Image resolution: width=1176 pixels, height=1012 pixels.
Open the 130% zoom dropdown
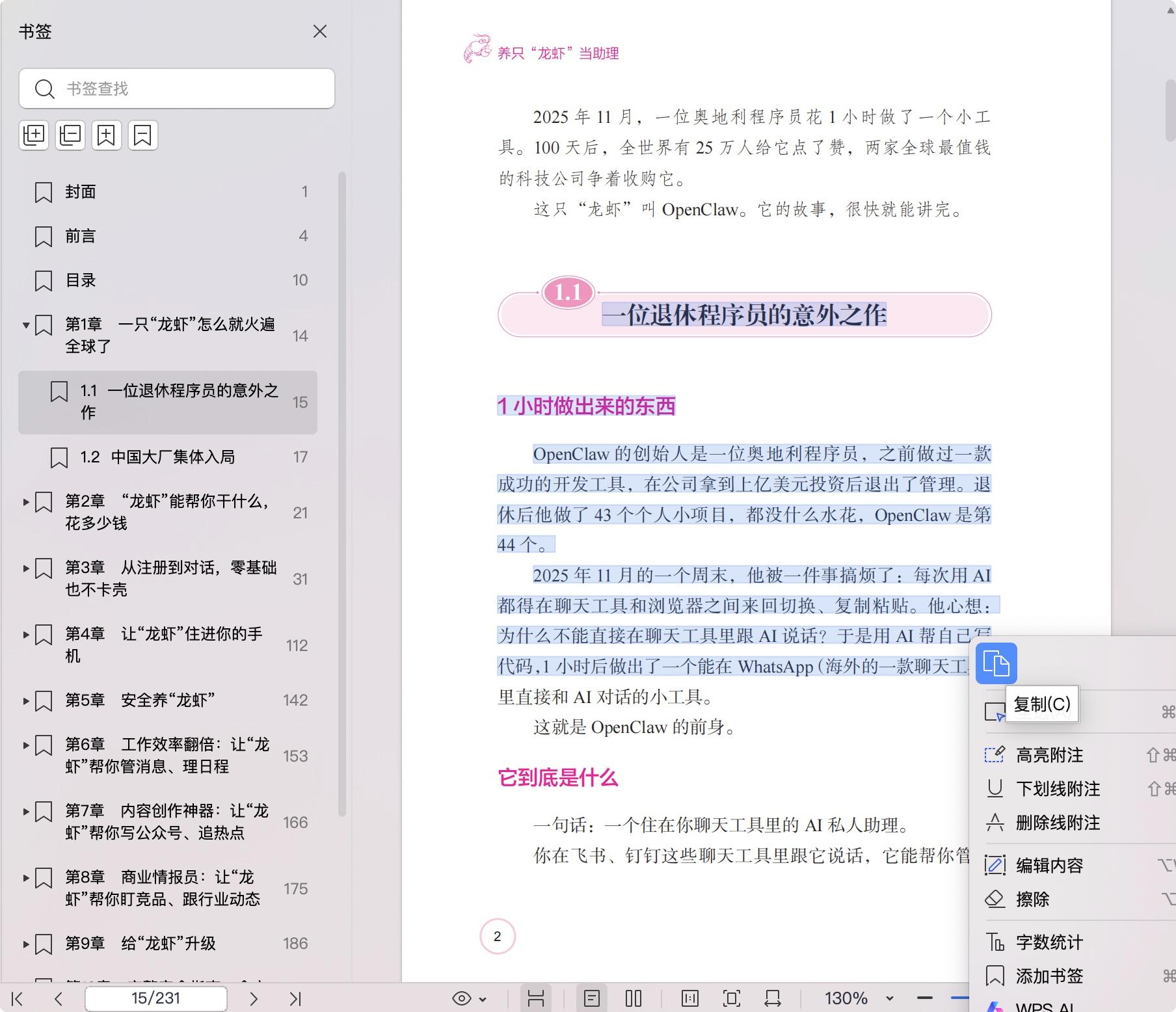click(x=890, y=998)
